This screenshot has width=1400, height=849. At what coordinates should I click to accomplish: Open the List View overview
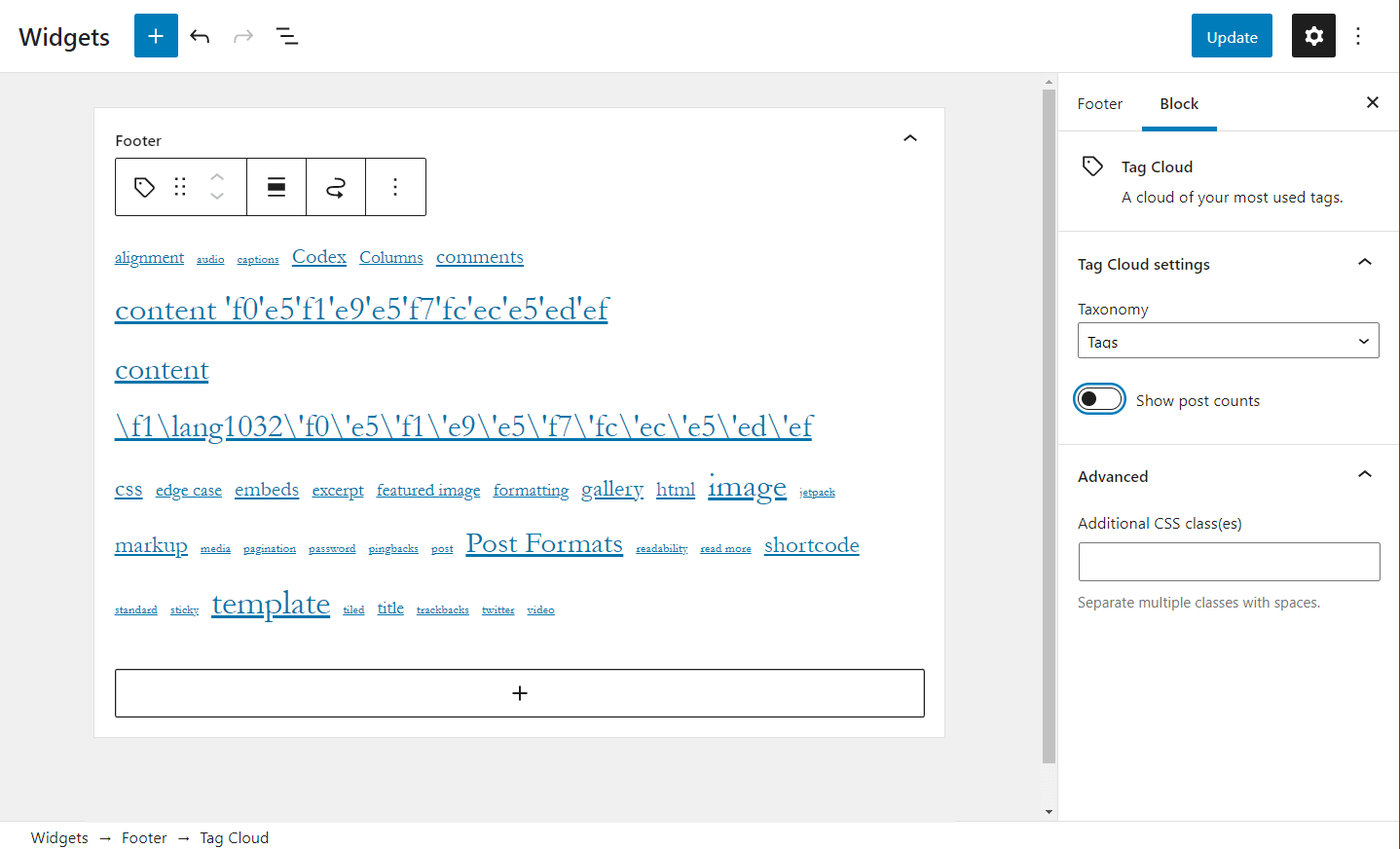point(287,36)
